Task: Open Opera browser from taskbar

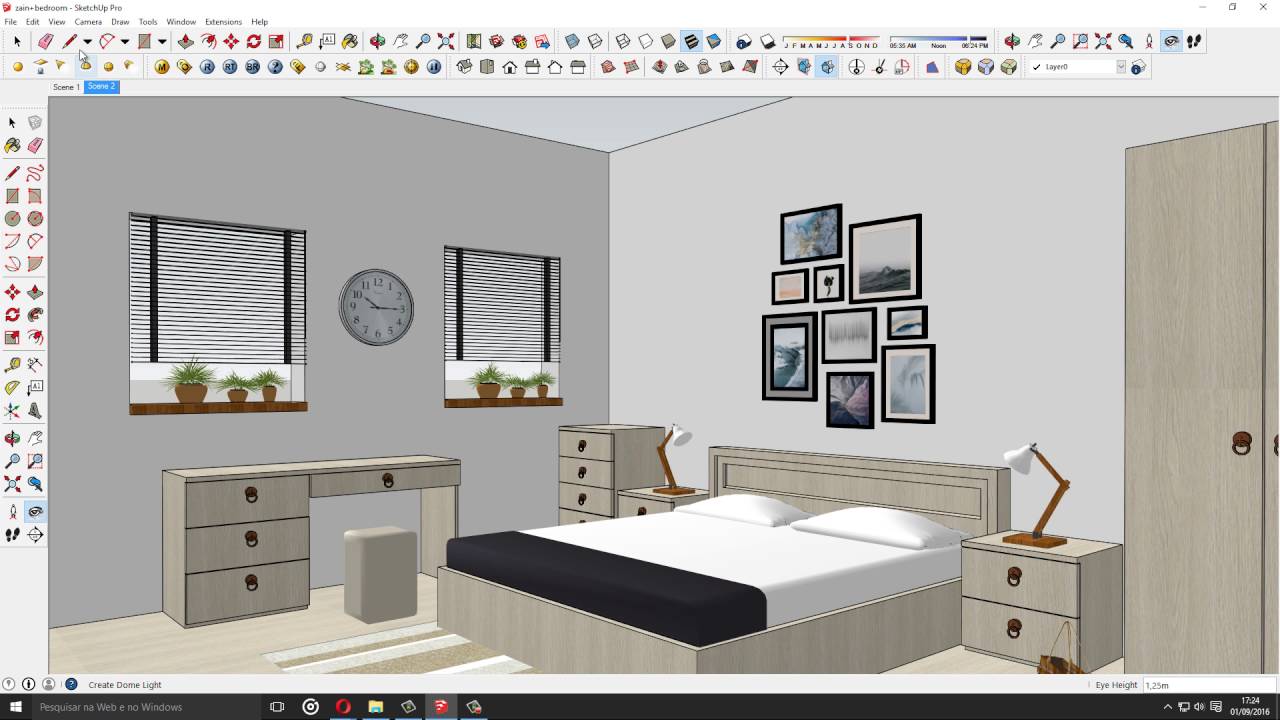Action: click(343, 707)
